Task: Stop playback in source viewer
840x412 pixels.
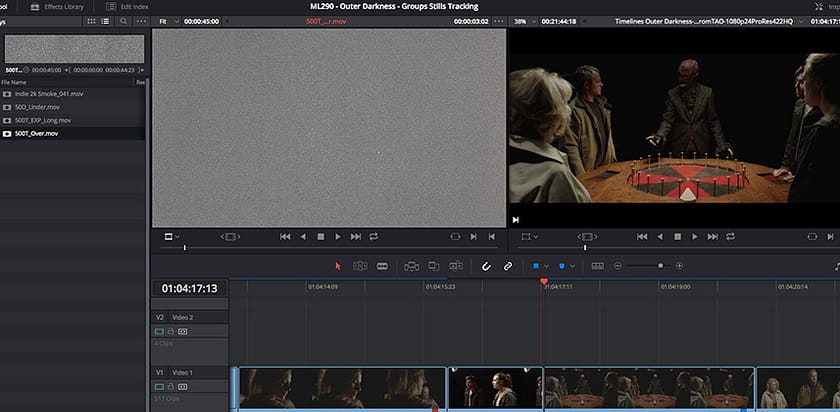Action: pos(320,236)
